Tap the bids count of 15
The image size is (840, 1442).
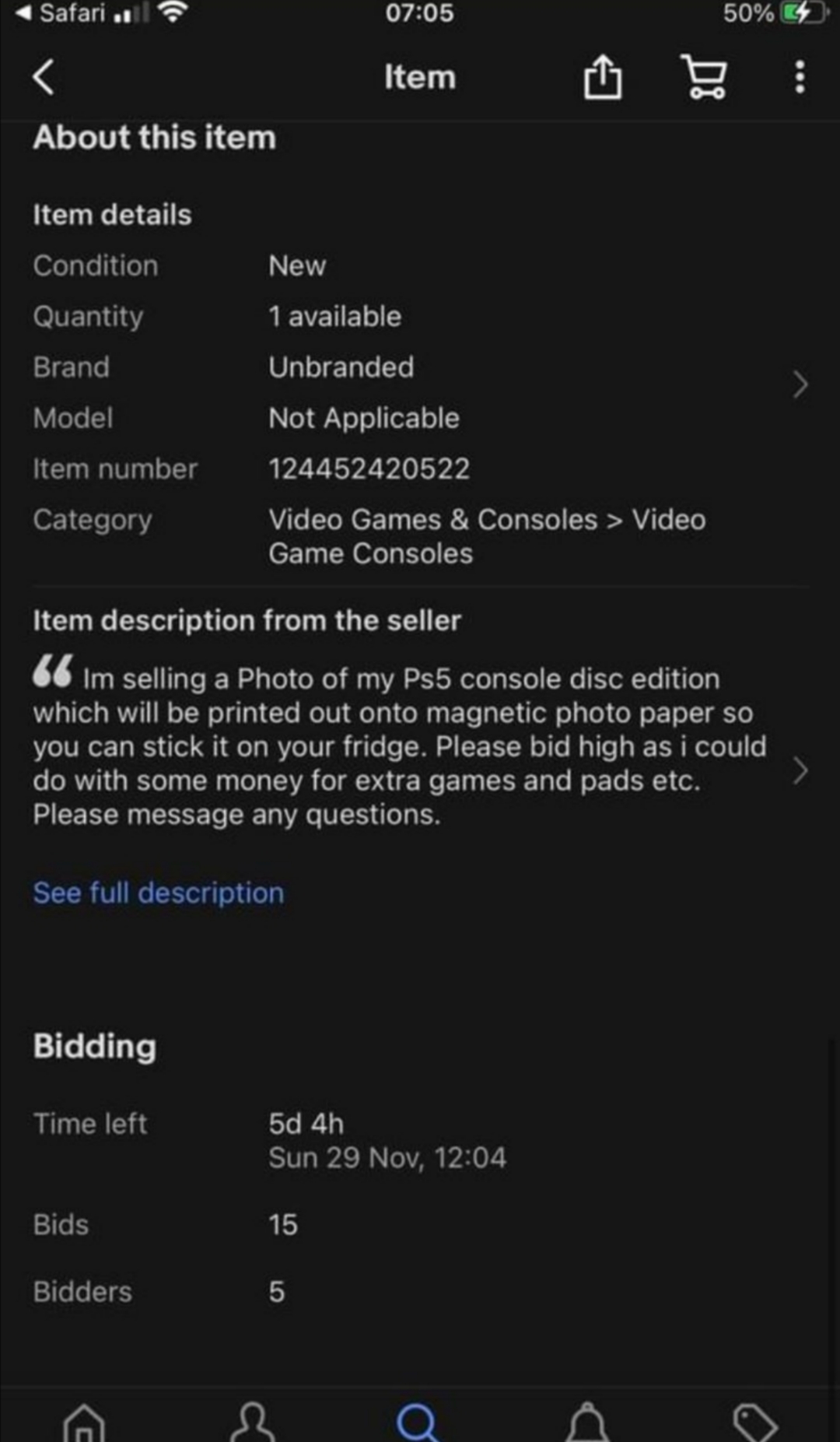point(283,1225)
